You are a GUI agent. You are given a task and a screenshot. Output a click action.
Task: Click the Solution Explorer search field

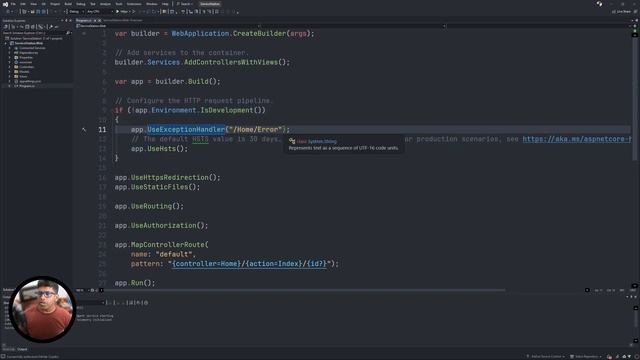[x=33, y=33]
